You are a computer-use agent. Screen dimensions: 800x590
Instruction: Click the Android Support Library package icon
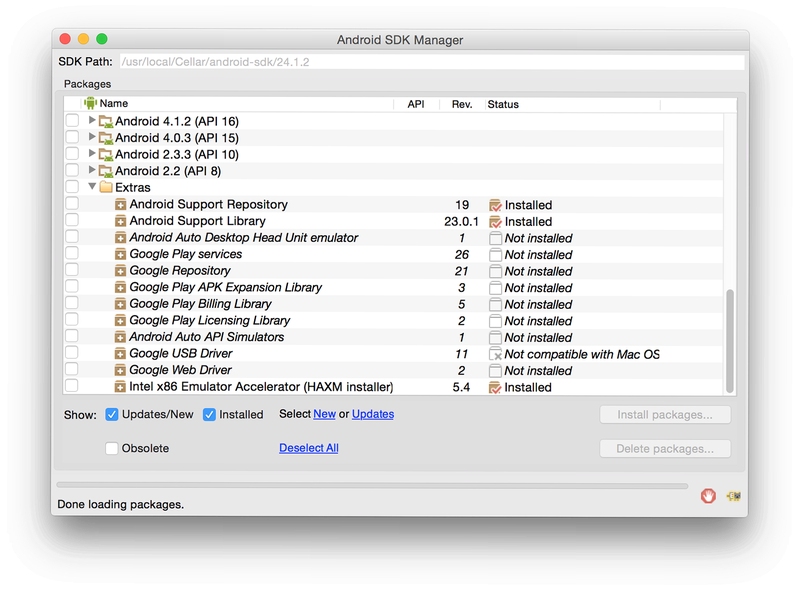pos(120,222)
